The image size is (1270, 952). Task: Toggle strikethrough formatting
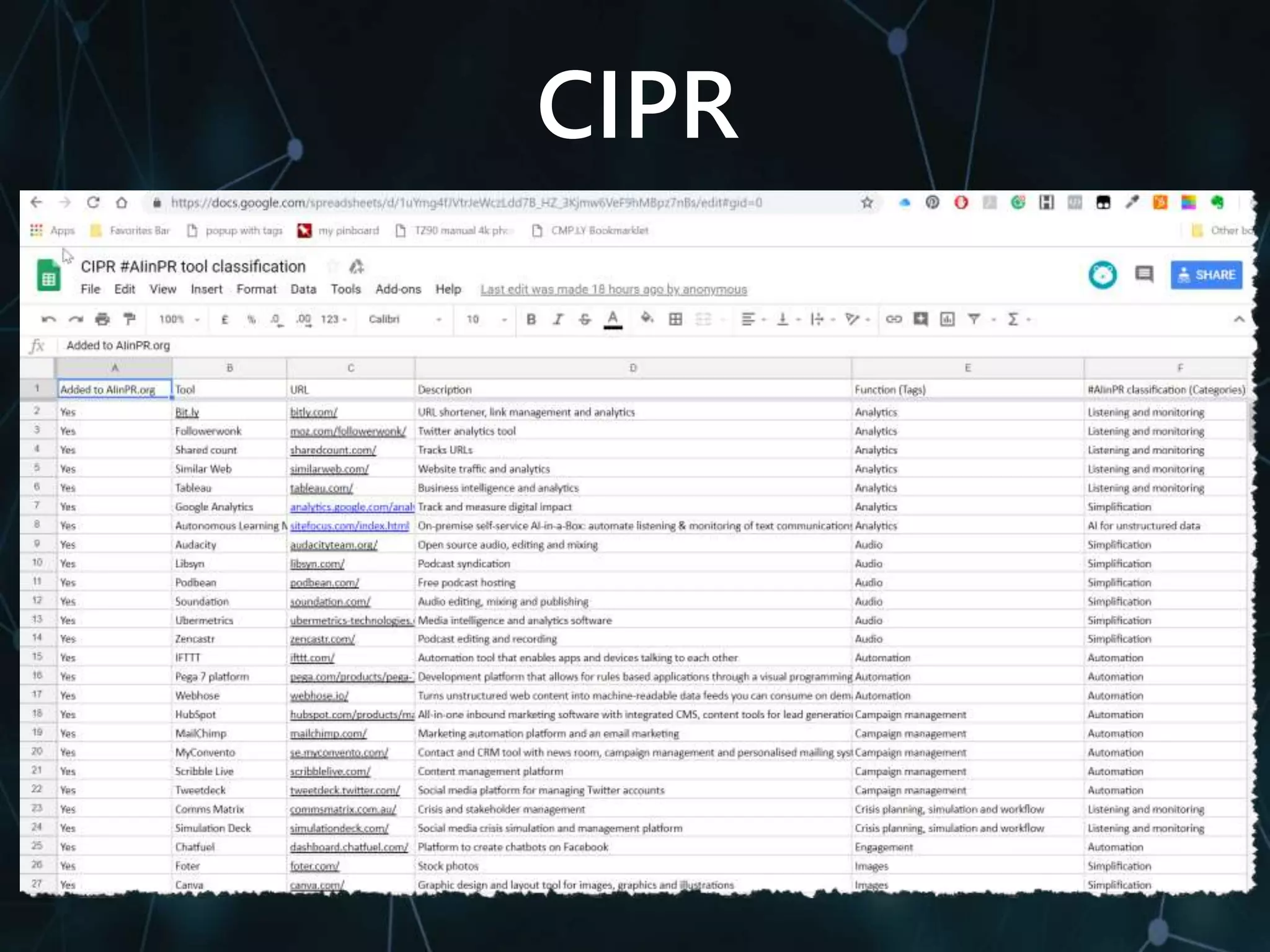(585, 319)
